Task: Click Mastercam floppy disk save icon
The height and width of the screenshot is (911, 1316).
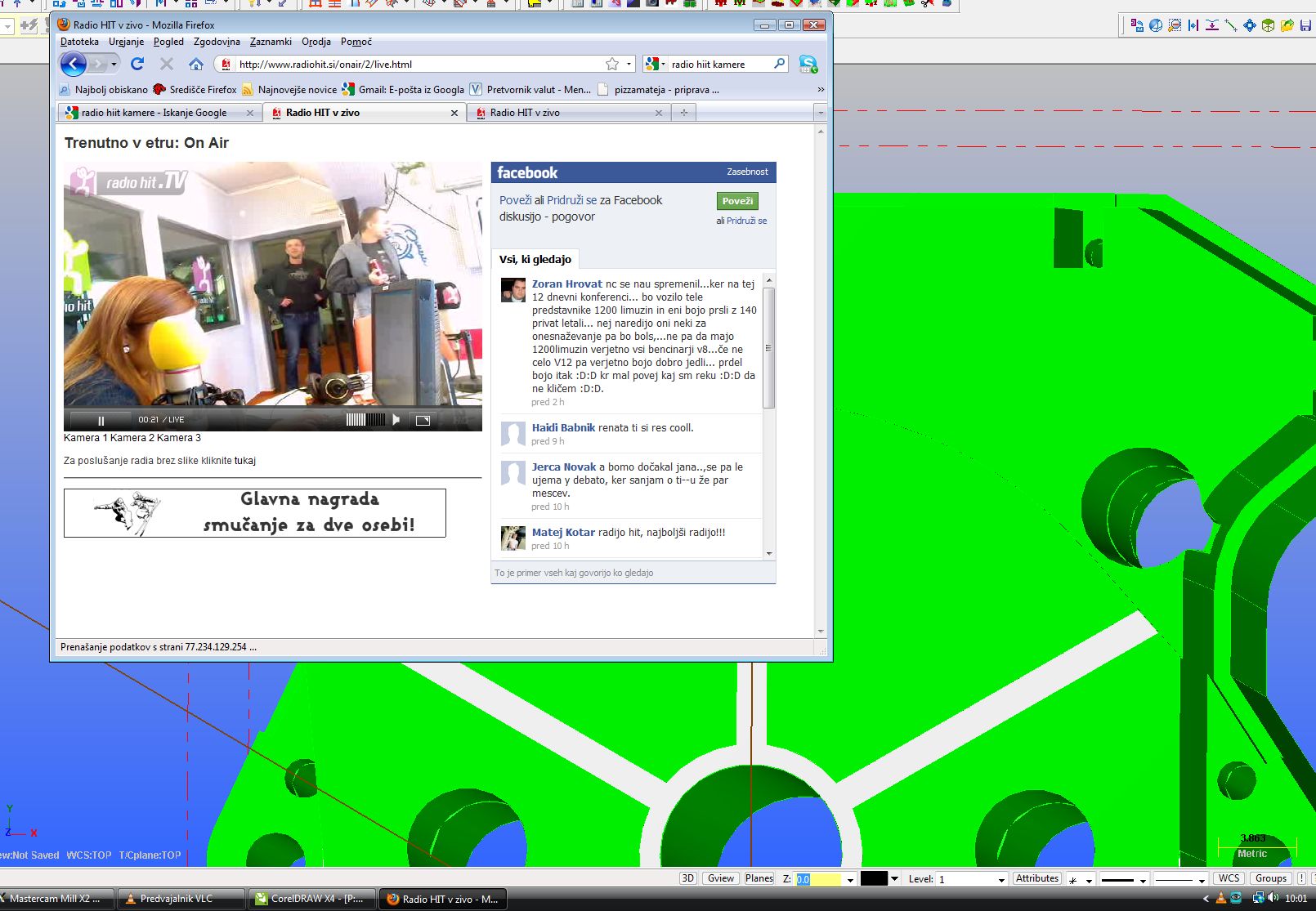Action: [x=1305, y=25]
